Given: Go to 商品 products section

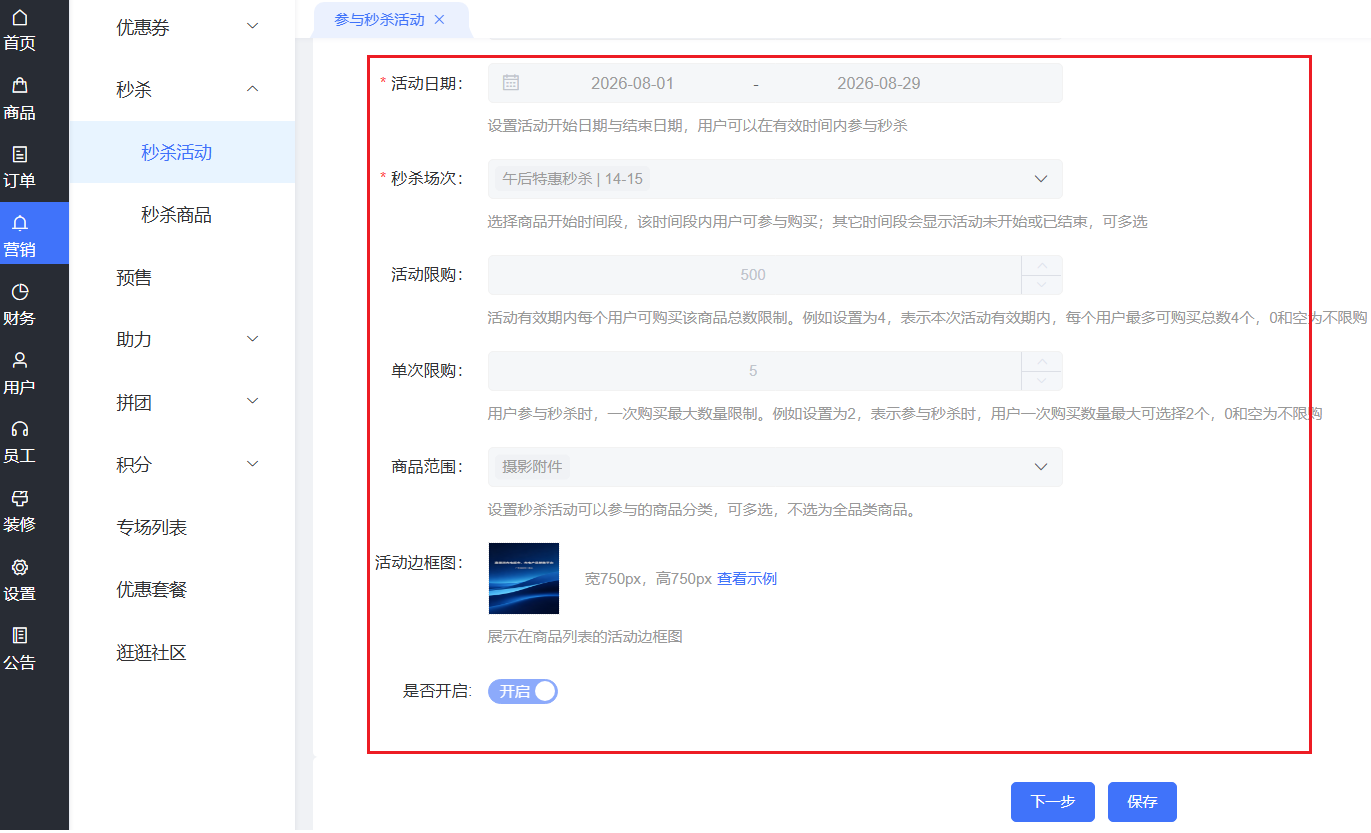Looking at the screenshot, I should click(19, 98).
